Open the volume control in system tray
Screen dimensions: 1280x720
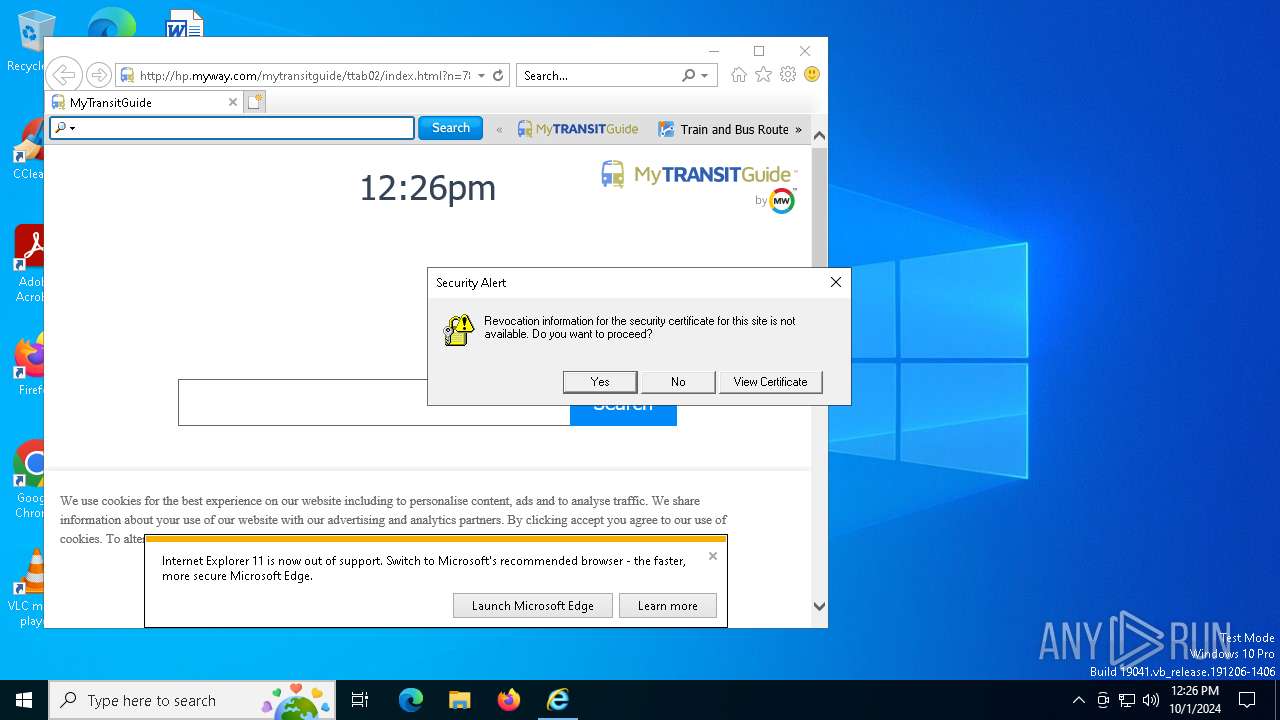point(1151,700)
